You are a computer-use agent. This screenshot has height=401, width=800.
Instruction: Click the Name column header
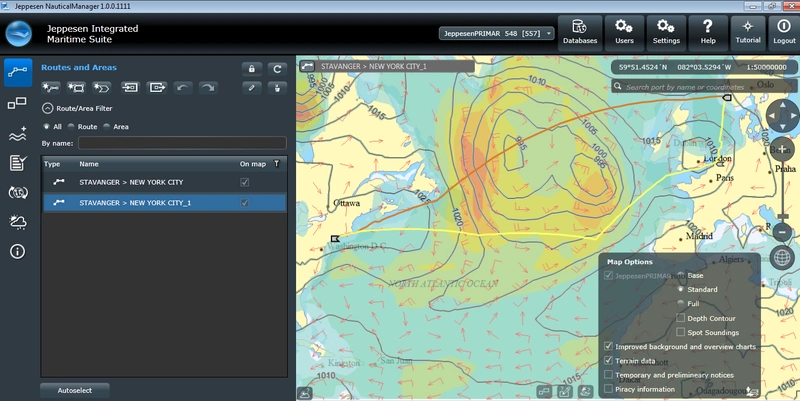click(89, 164)
